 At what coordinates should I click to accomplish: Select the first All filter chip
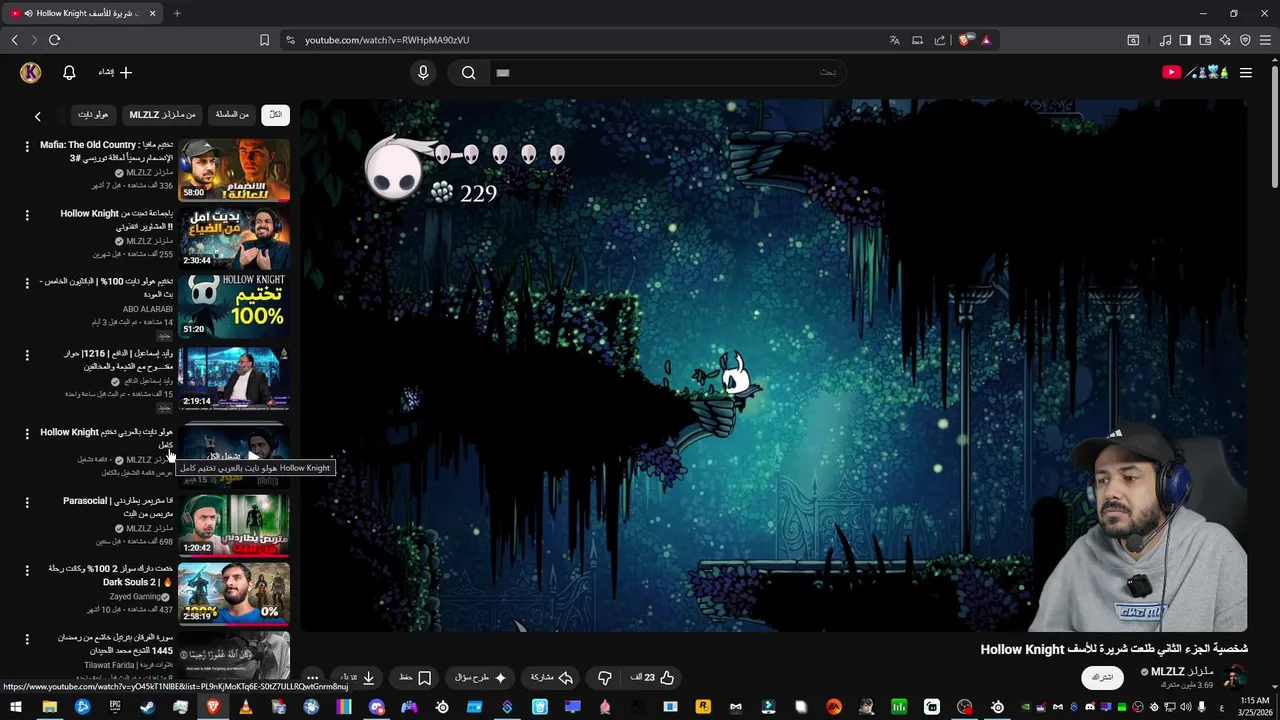pyautogui.click(x=275, y=115)
